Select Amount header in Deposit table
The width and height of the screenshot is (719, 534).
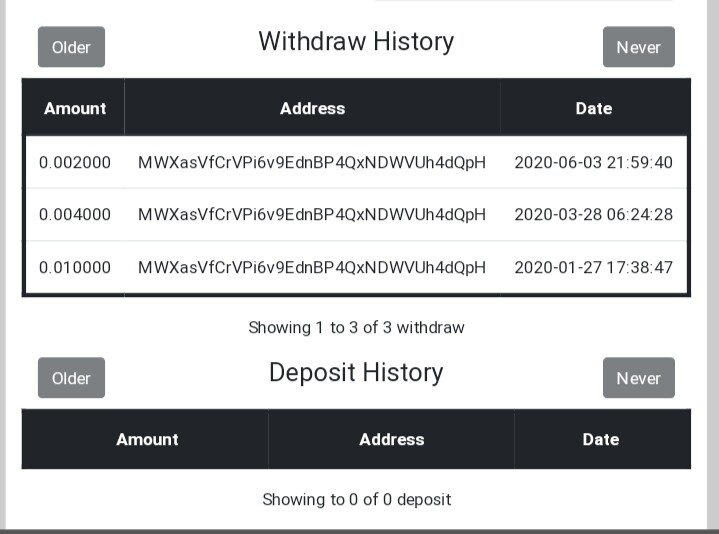pyautogui.click(x=147, y=439)
